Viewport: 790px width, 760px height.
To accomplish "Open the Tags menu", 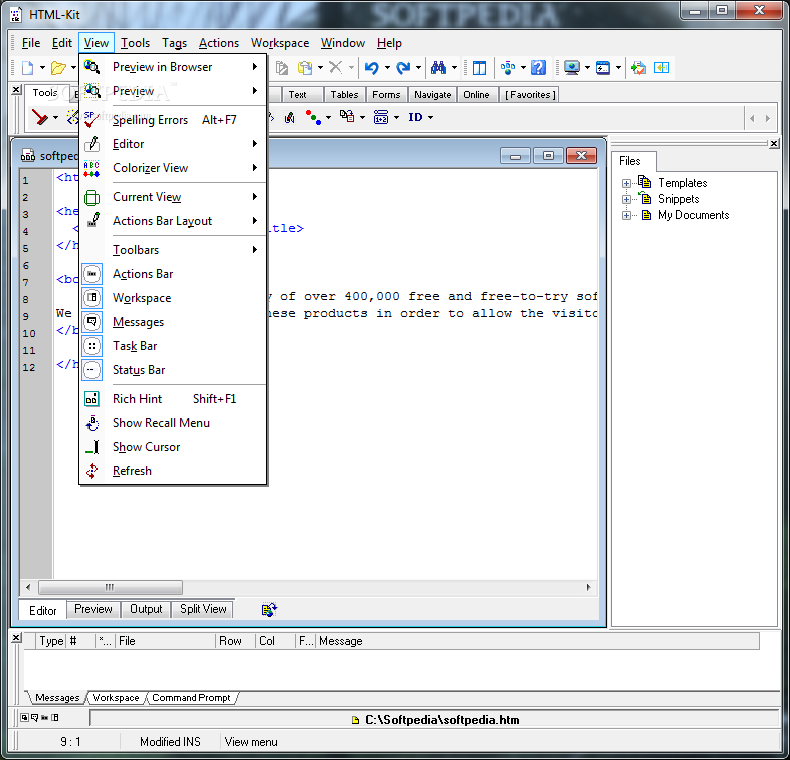I will point(174,43).
